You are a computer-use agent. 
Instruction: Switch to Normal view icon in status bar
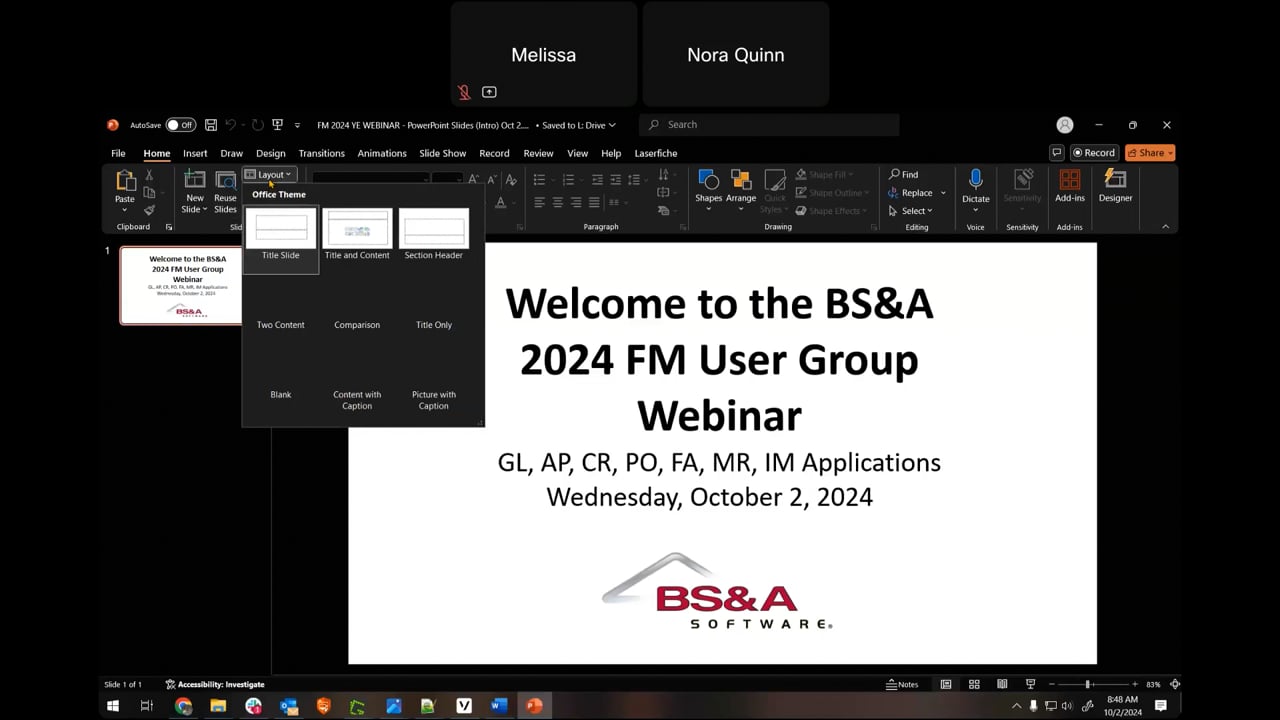coord(945,684)
